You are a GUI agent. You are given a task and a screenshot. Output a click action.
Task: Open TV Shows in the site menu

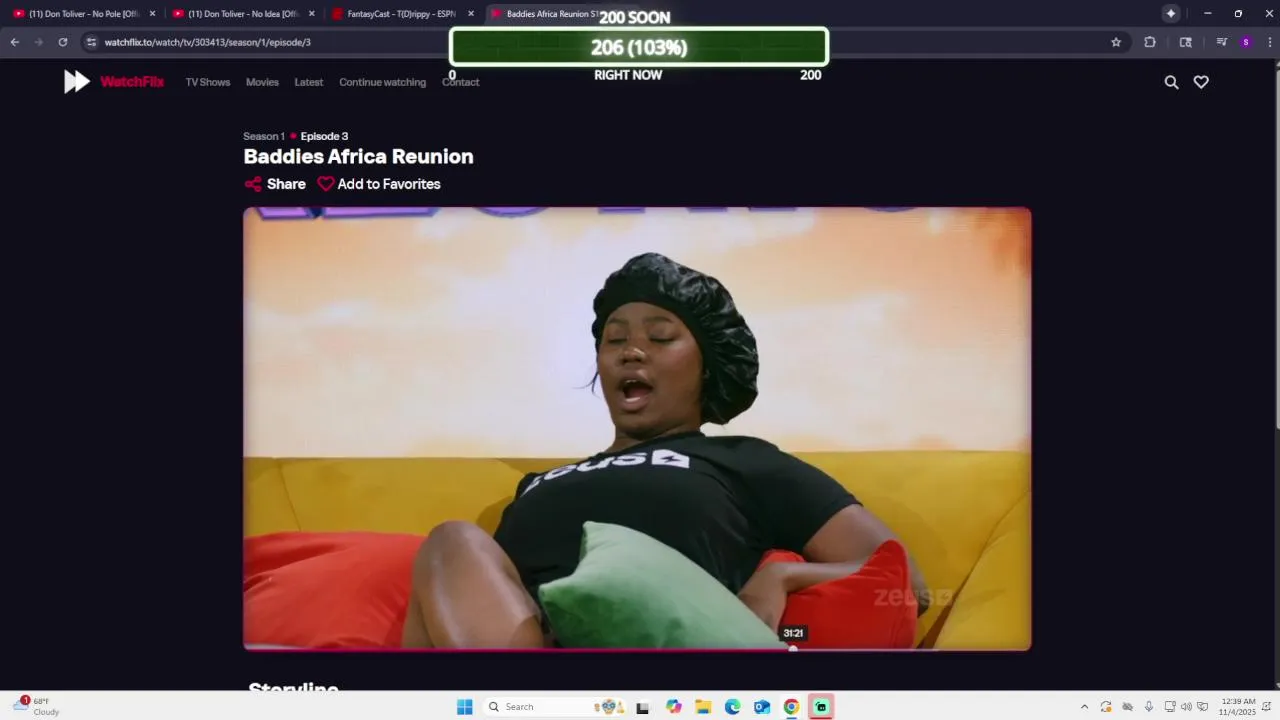click(208, 82)
